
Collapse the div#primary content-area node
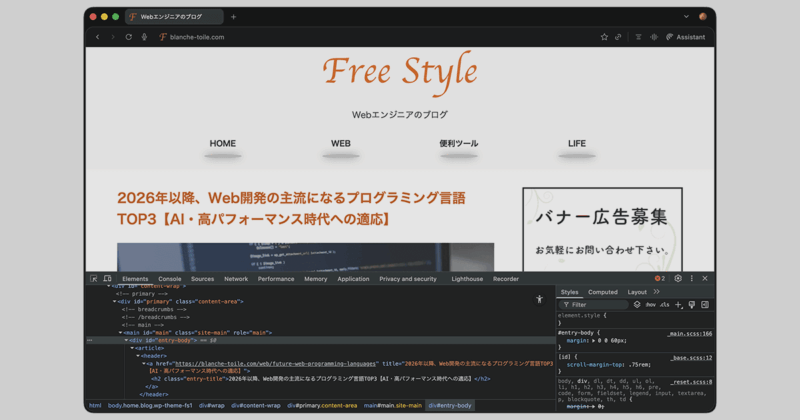pos(114,302)
